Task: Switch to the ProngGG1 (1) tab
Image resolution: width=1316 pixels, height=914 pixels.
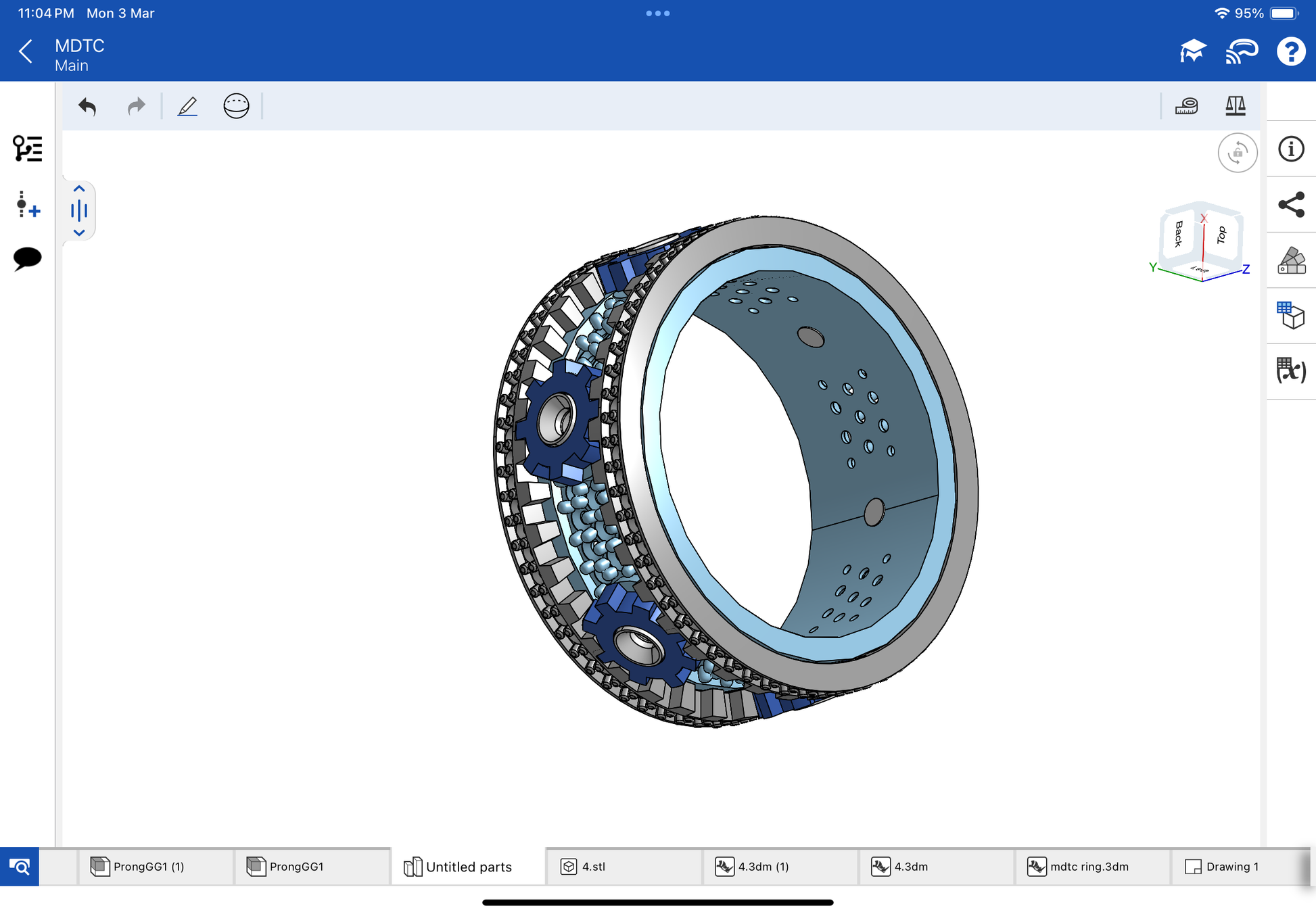Action: 148,867
